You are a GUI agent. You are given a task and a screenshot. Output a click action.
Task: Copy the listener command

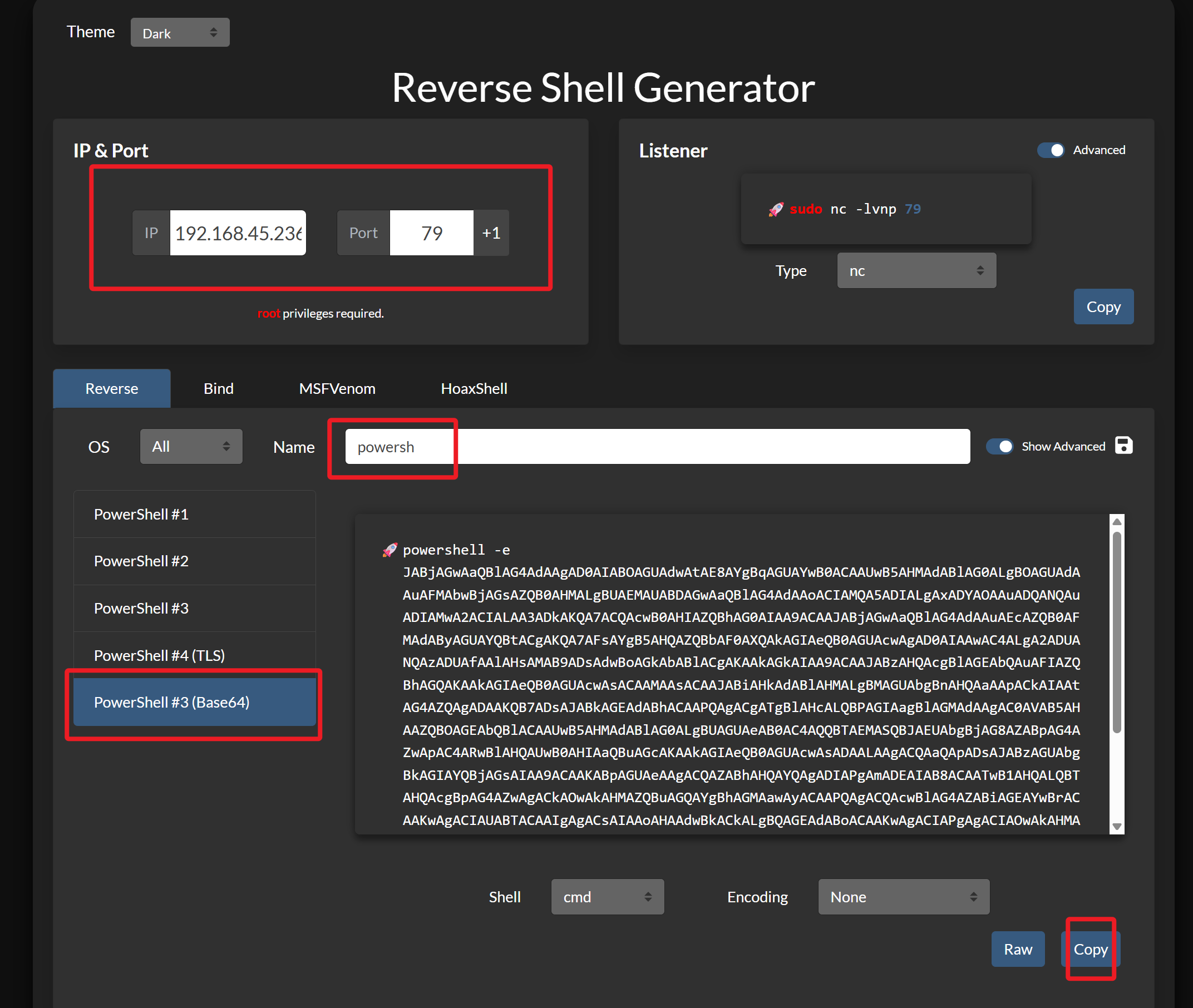point(1103,307)
